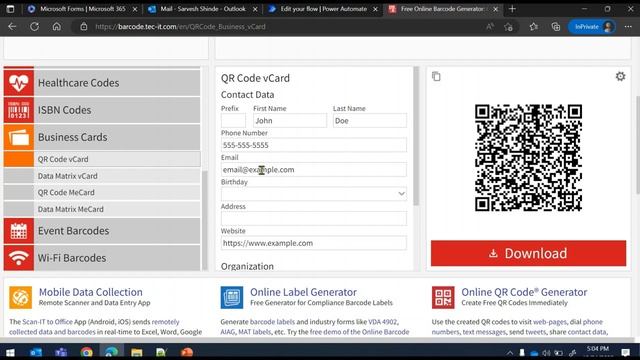
Task: Open the browser settings ellipsis menu
Action: [x=628, y=27]
